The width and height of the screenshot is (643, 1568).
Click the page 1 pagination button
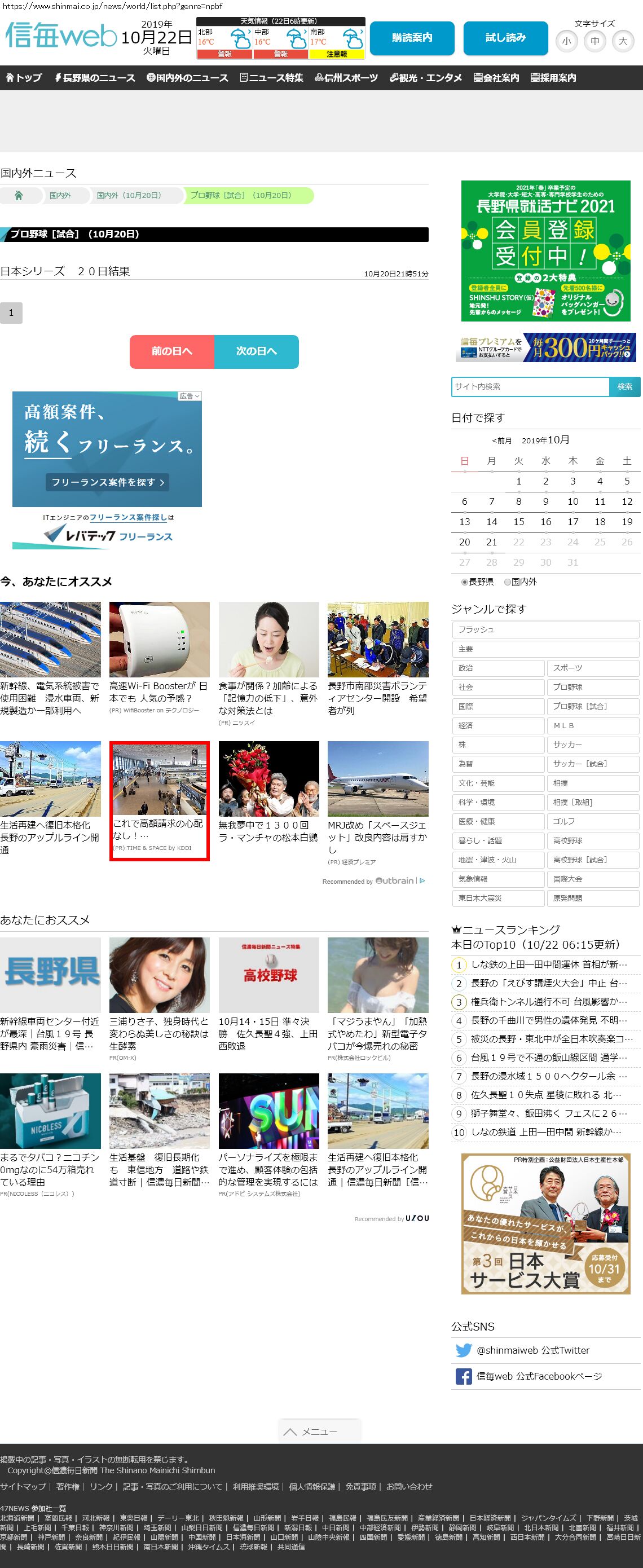(11, 312)
